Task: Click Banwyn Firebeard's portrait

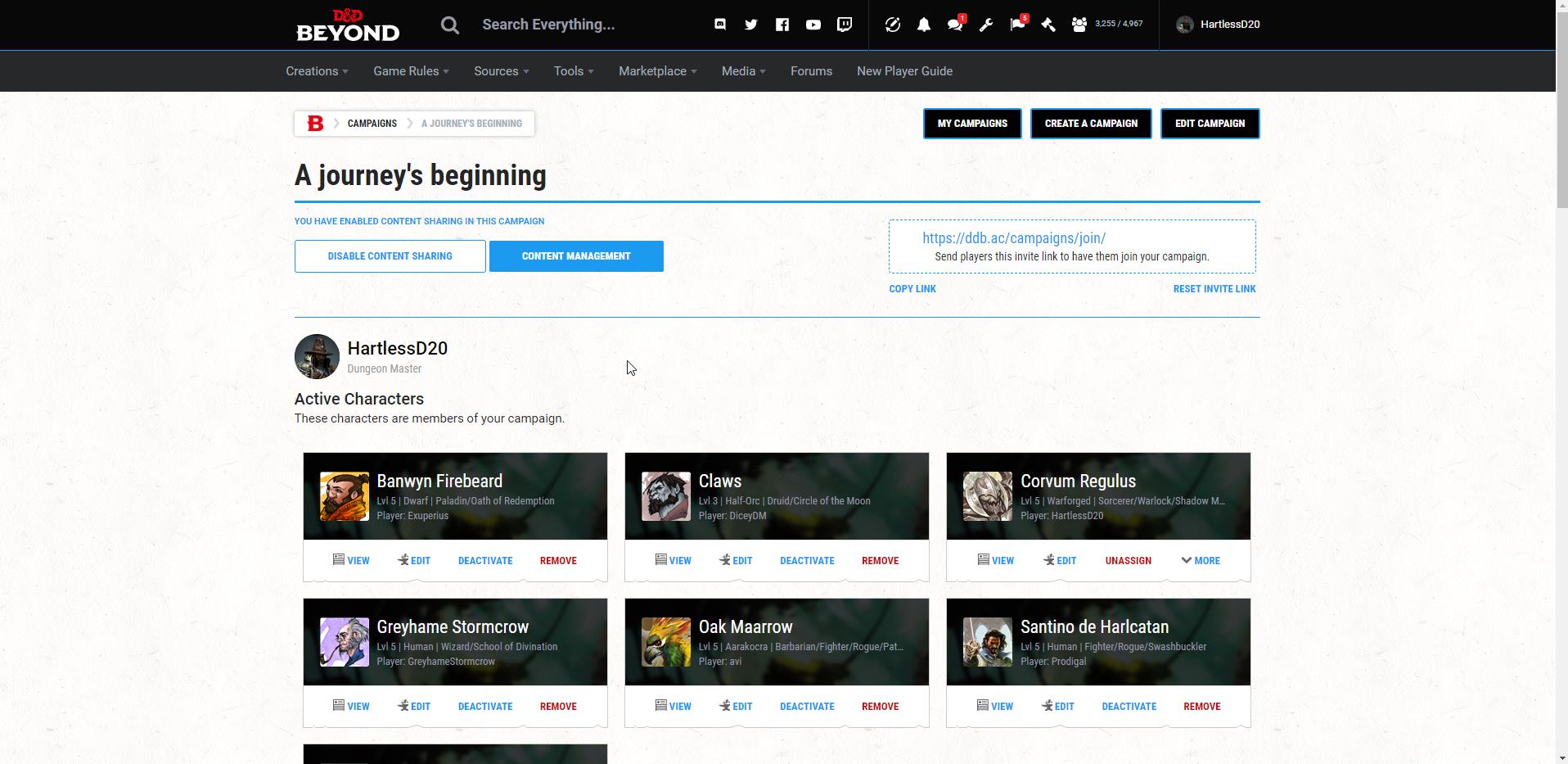Action: pos(344,496)
